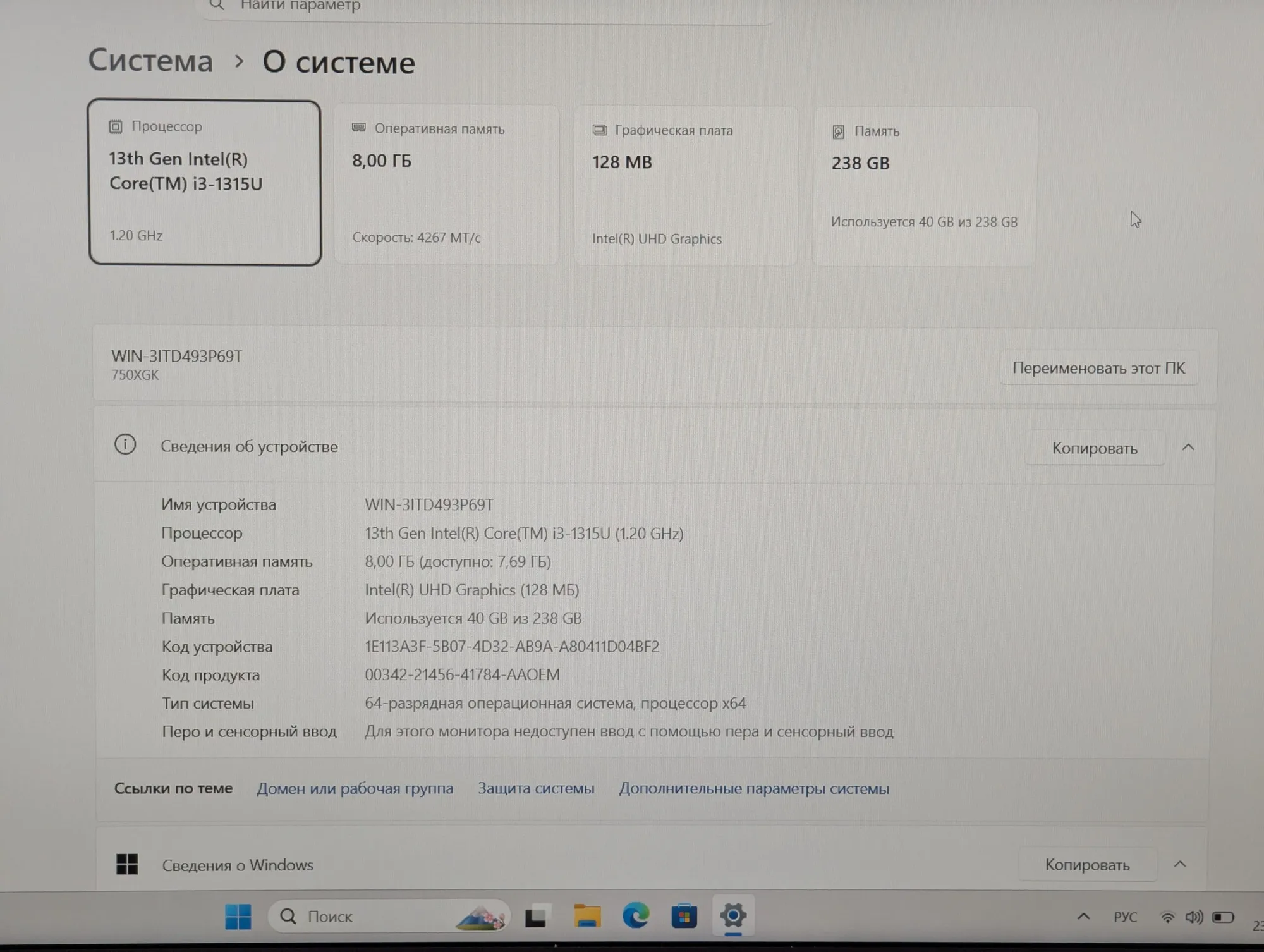Click Переименовать этот ПК button
The height and width of the screenshot is (952, 1264).
point(1098,368)
